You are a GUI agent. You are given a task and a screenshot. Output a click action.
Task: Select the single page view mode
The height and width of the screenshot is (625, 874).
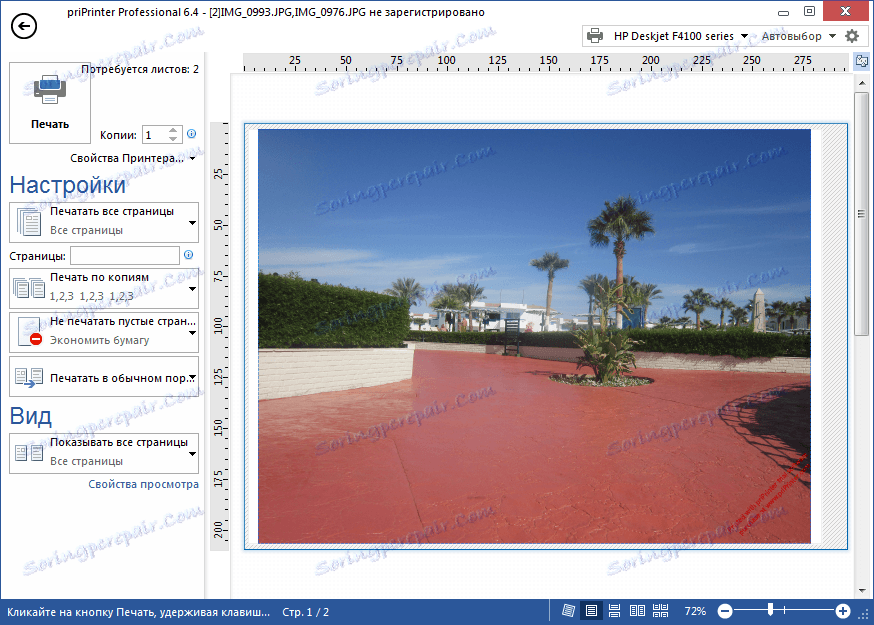pos(591,611)
